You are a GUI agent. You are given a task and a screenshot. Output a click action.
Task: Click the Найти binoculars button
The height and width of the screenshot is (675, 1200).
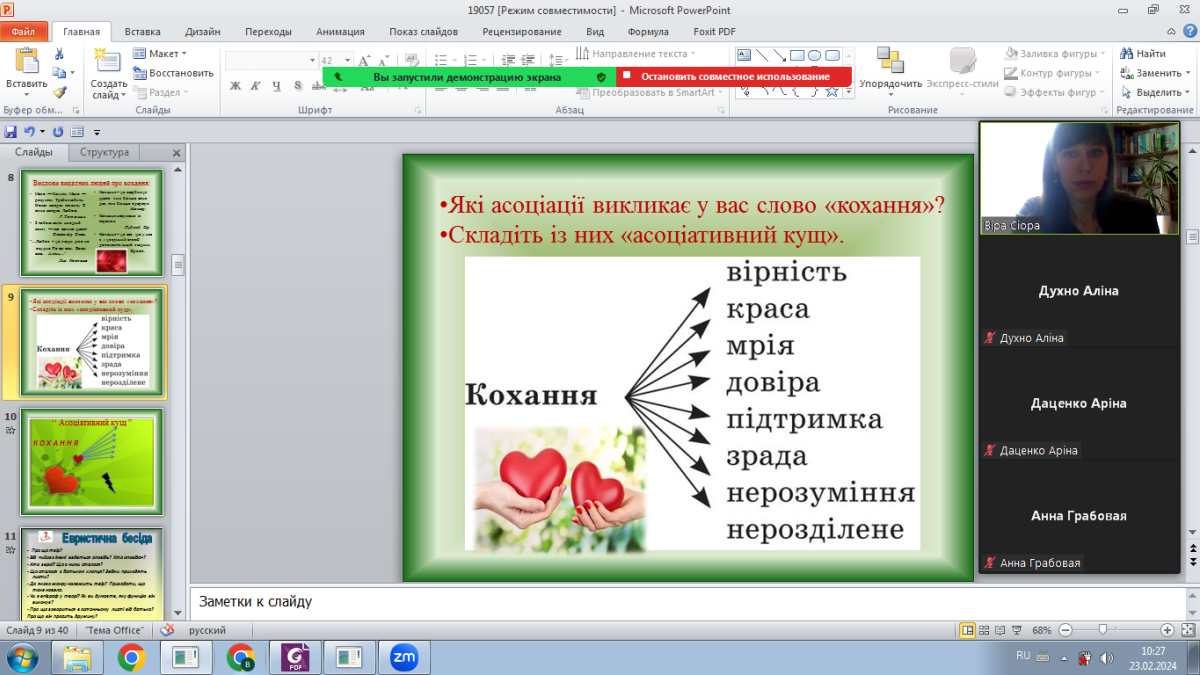coord(1142,54)
